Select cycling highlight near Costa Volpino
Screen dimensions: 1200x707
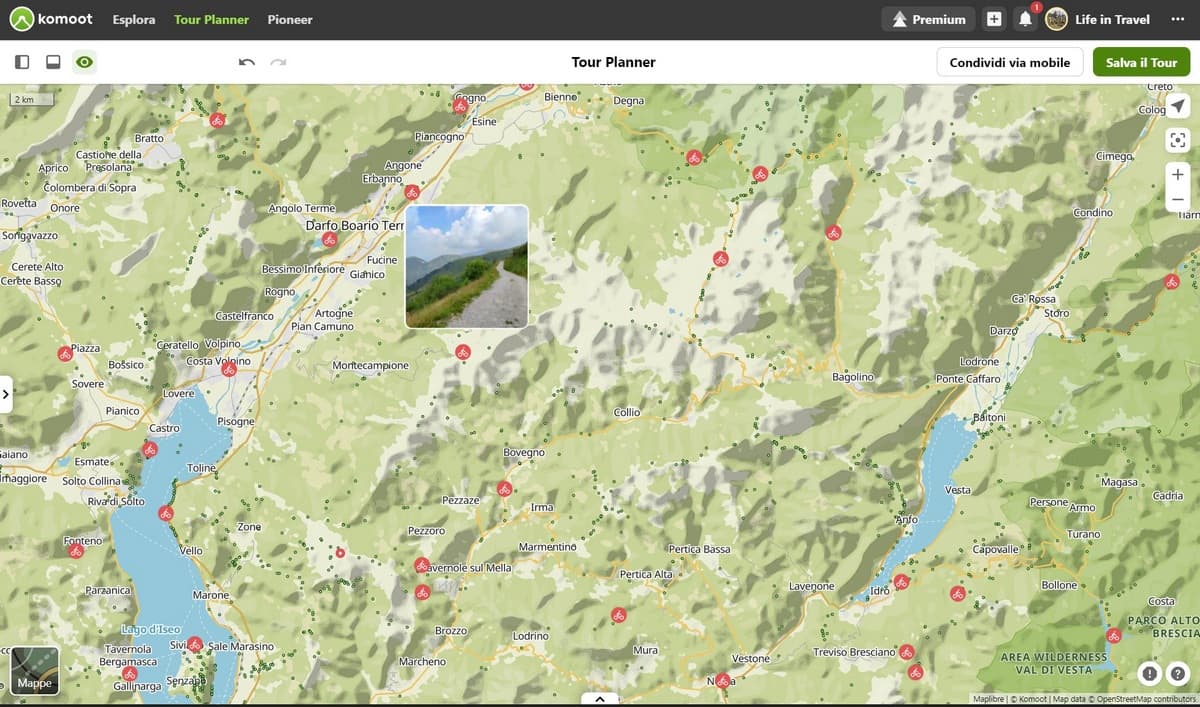point(228,369)
